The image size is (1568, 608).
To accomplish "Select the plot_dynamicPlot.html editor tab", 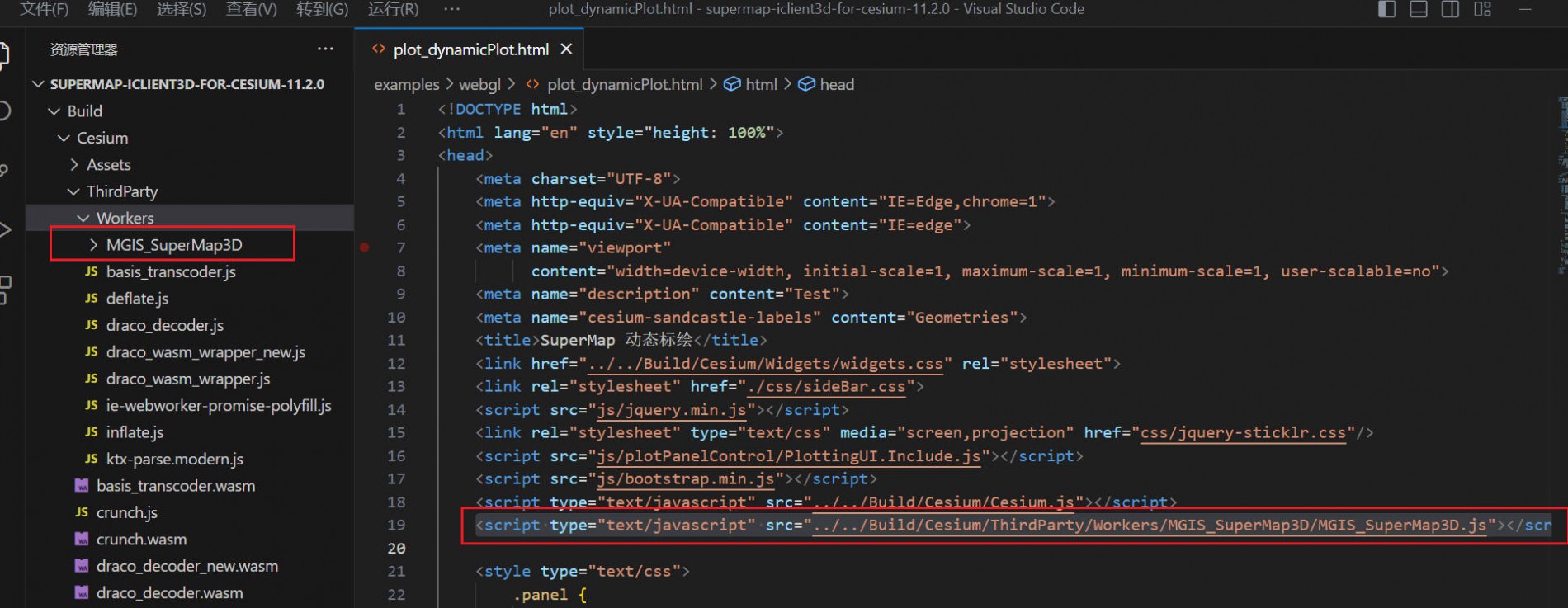I will click(x=470, y=49).
